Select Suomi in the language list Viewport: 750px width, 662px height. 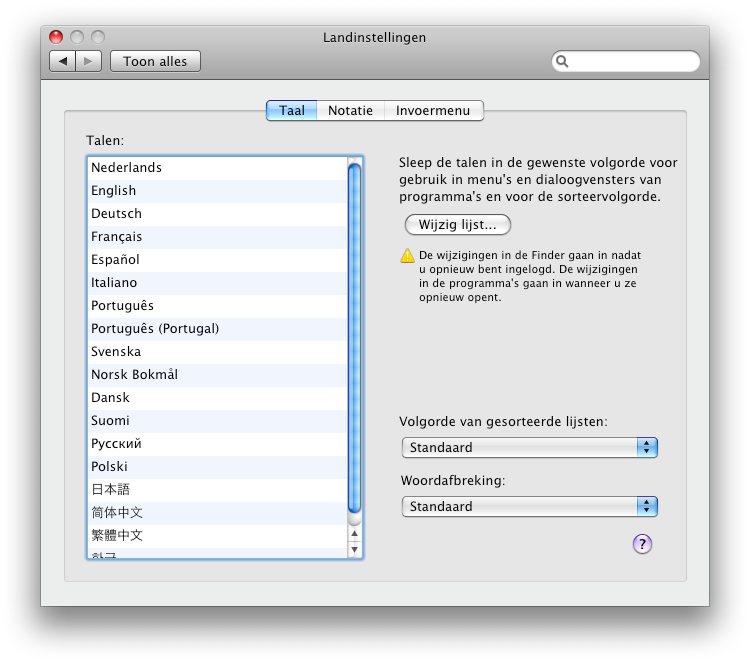point(218,420)
